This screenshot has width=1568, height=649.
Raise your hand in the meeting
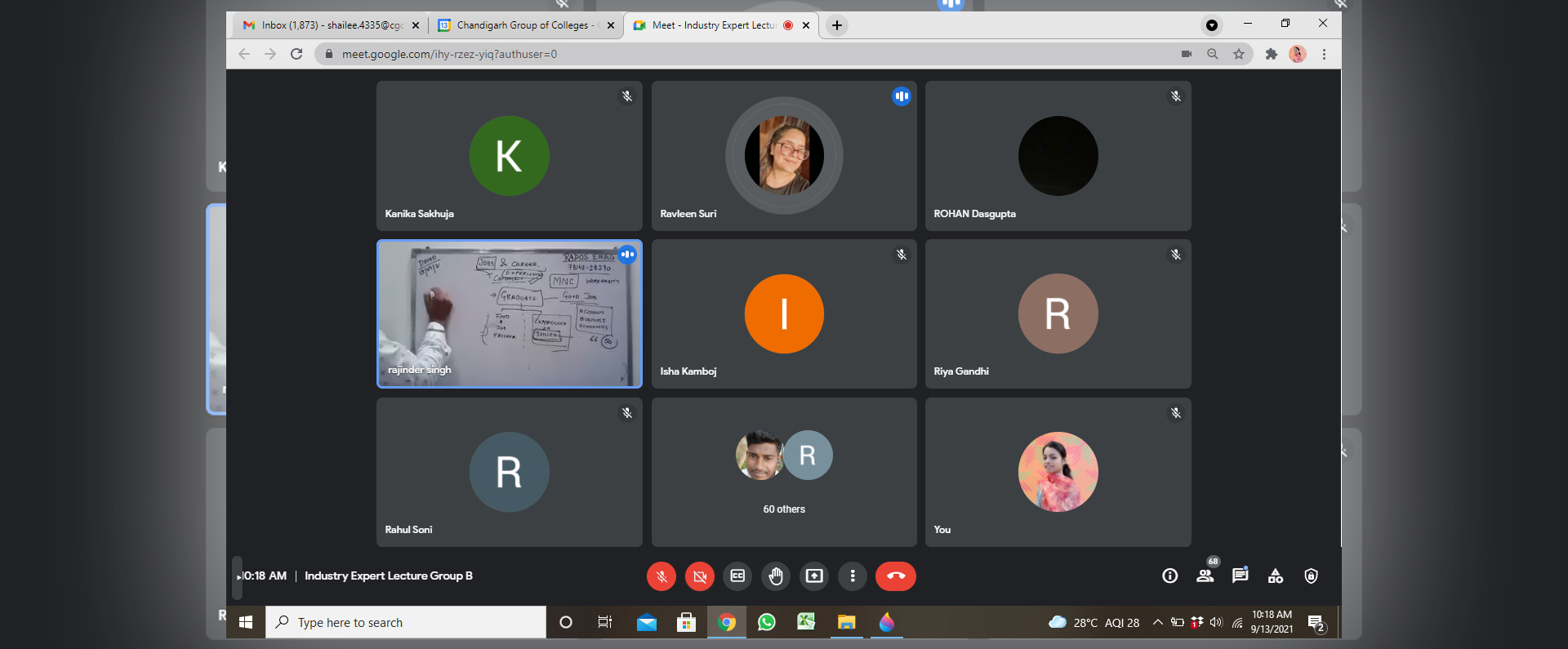point(776,576)
